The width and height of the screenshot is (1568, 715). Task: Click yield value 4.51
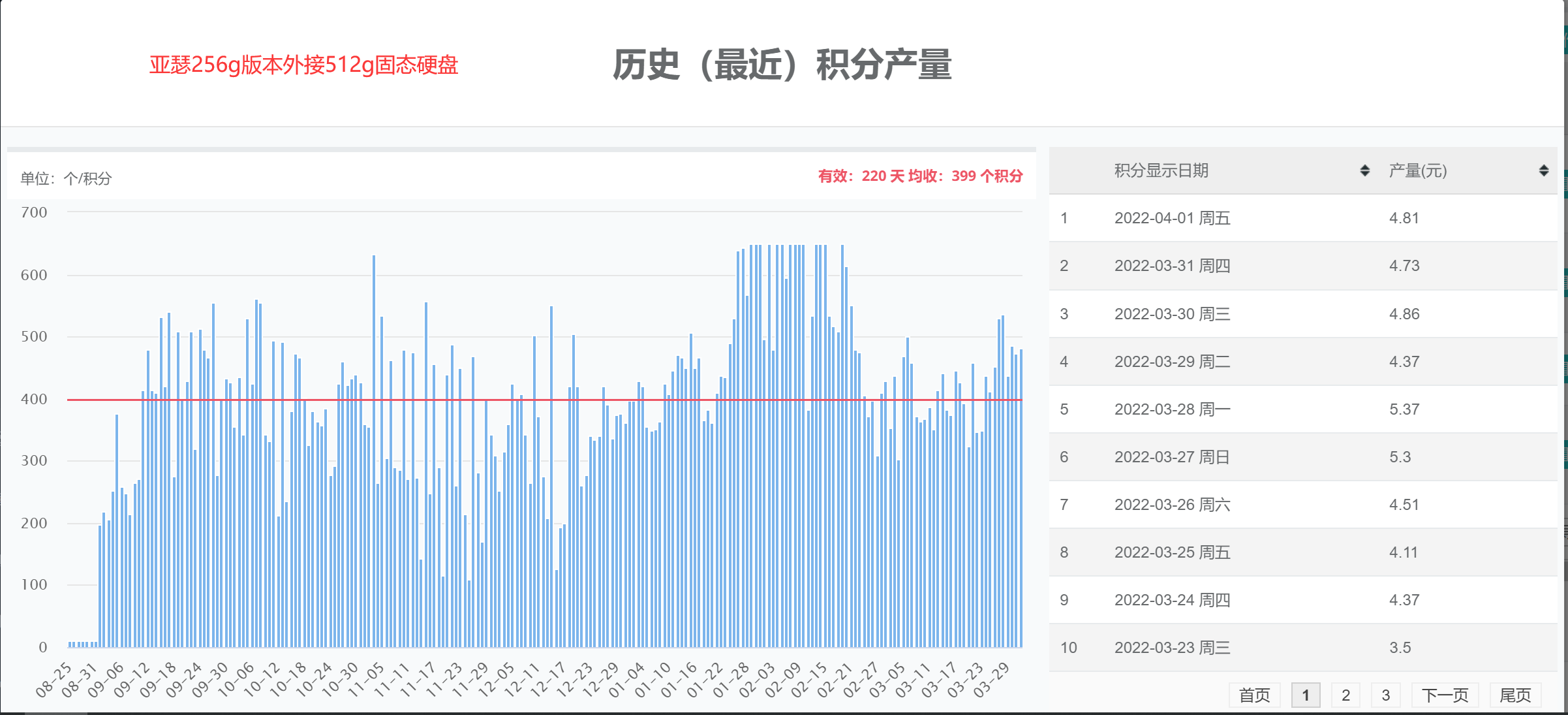point(1404,504)
